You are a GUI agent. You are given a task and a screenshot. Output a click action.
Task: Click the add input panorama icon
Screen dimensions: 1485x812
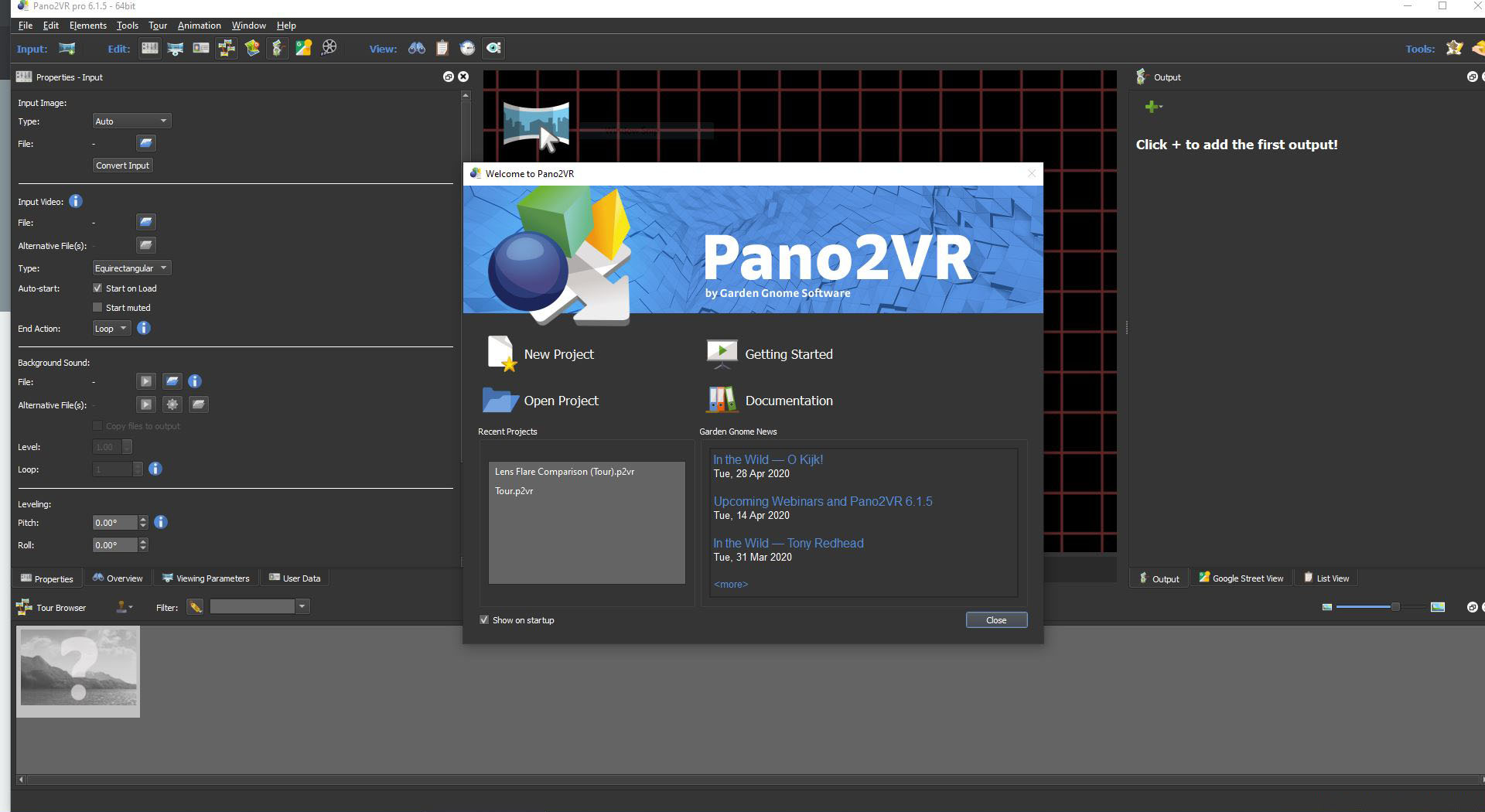(x=67, y=49)
